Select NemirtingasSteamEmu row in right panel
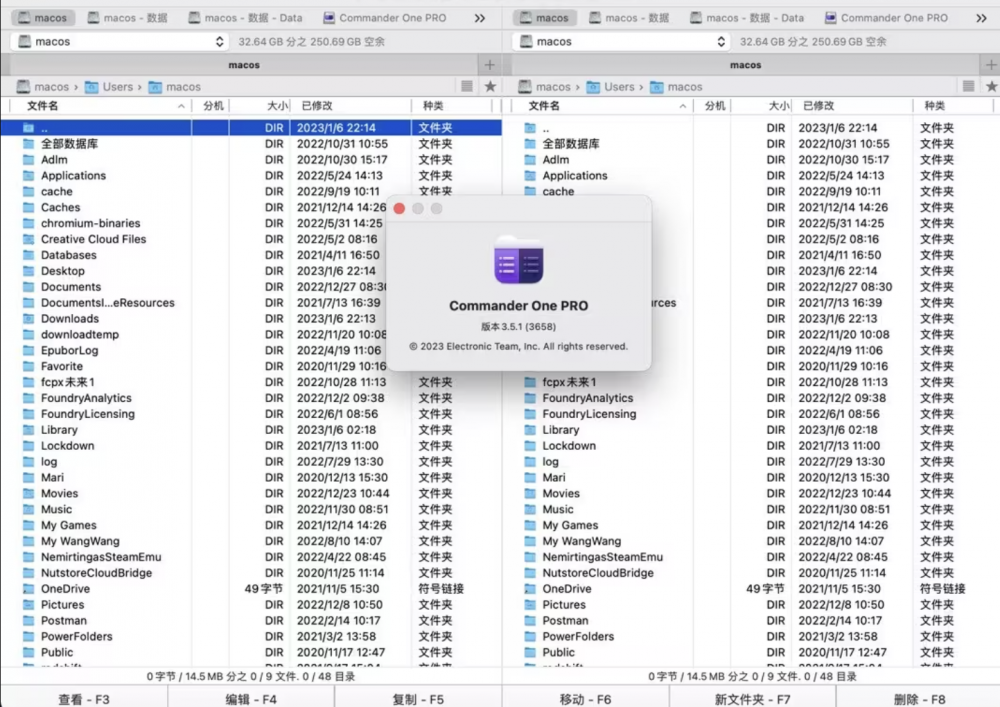The image size is (1000, 707). tap(751, 557)
